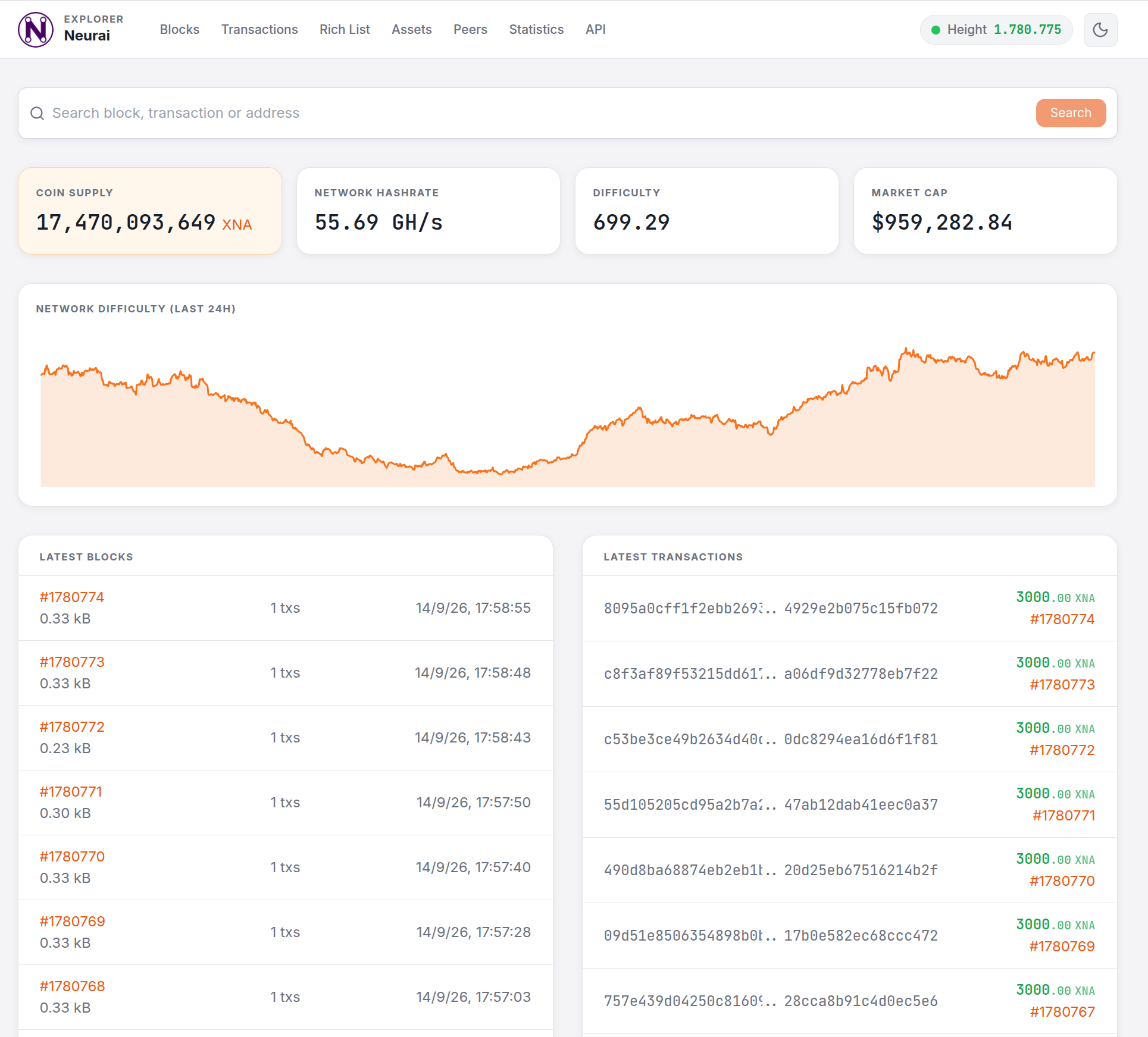Open the Transactions menu item
Image resolution: width=1148 pixels, height=1037 pixels.
tap(259, 29)
